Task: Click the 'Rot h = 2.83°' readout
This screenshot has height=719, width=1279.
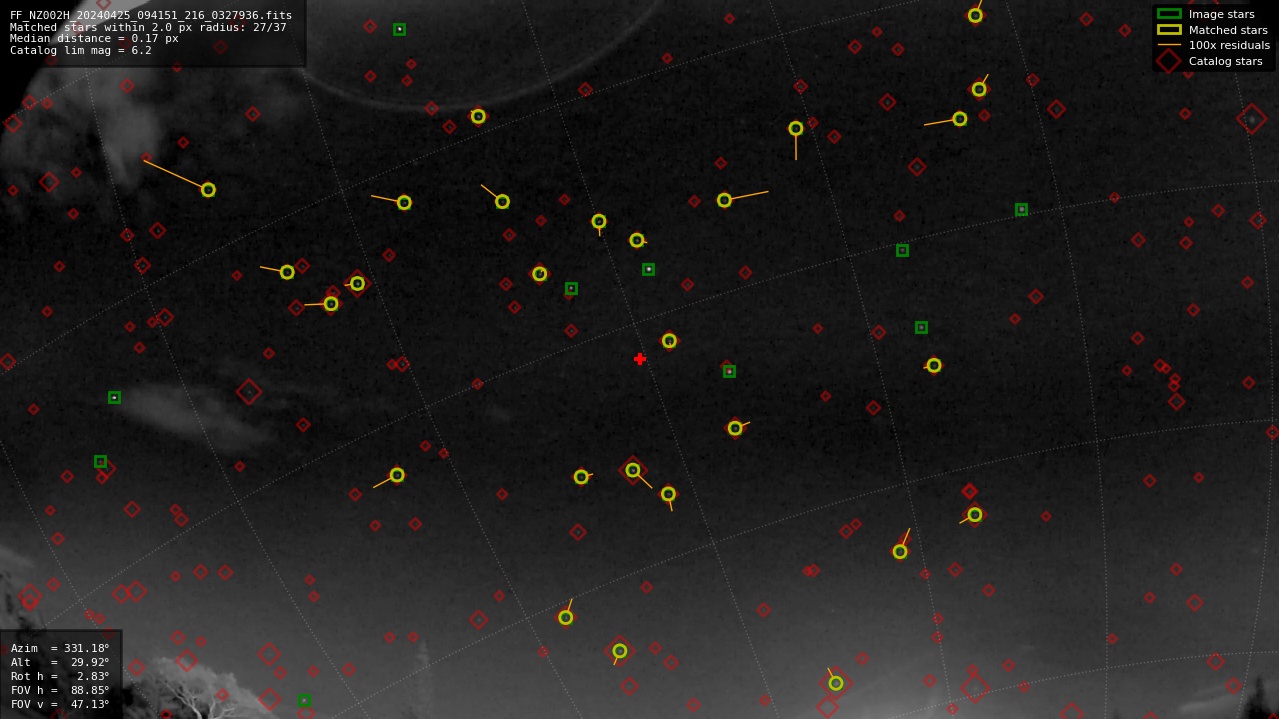Action: point(60,676)
